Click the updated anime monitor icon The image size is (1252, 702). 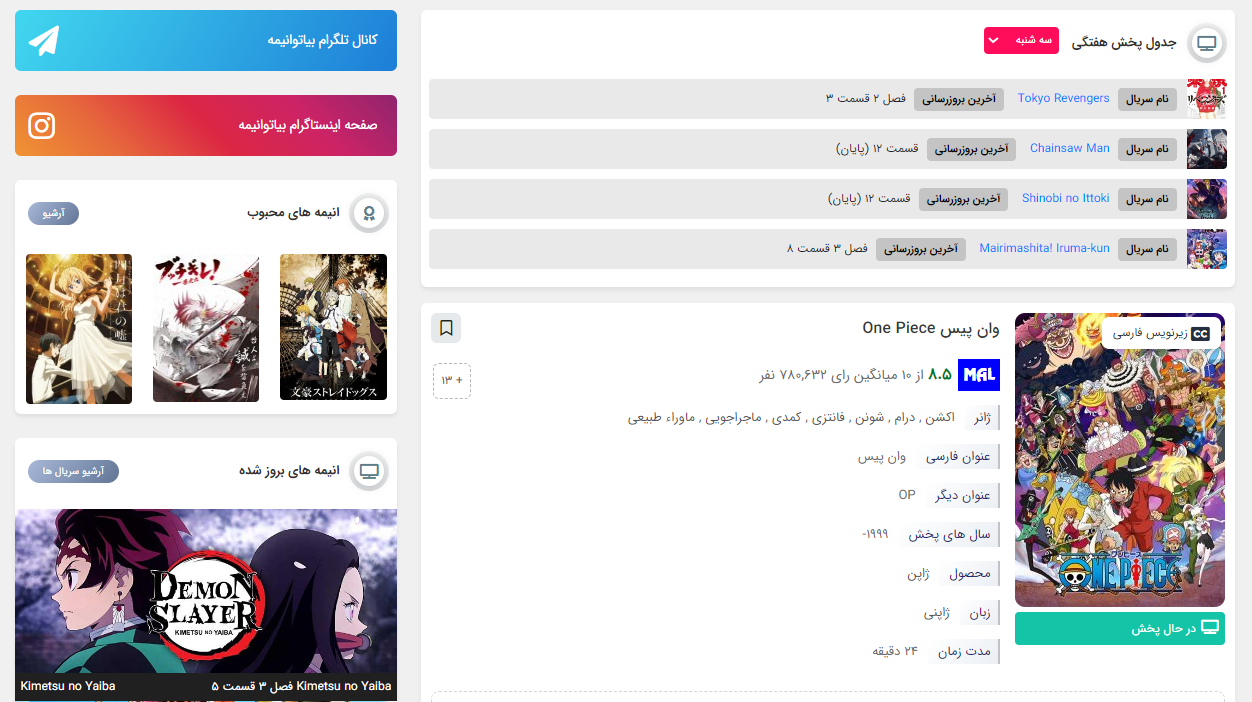369,471
